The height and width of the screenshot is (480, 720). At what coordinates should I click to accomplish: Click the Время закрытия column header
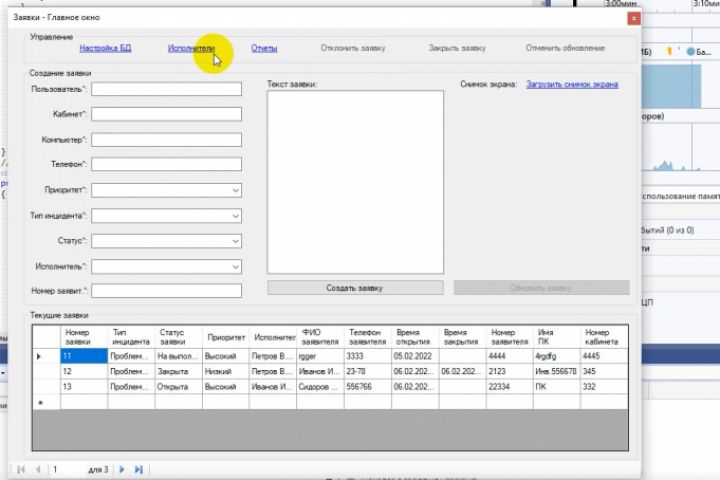pyautogui.click(x=462, y=337)
